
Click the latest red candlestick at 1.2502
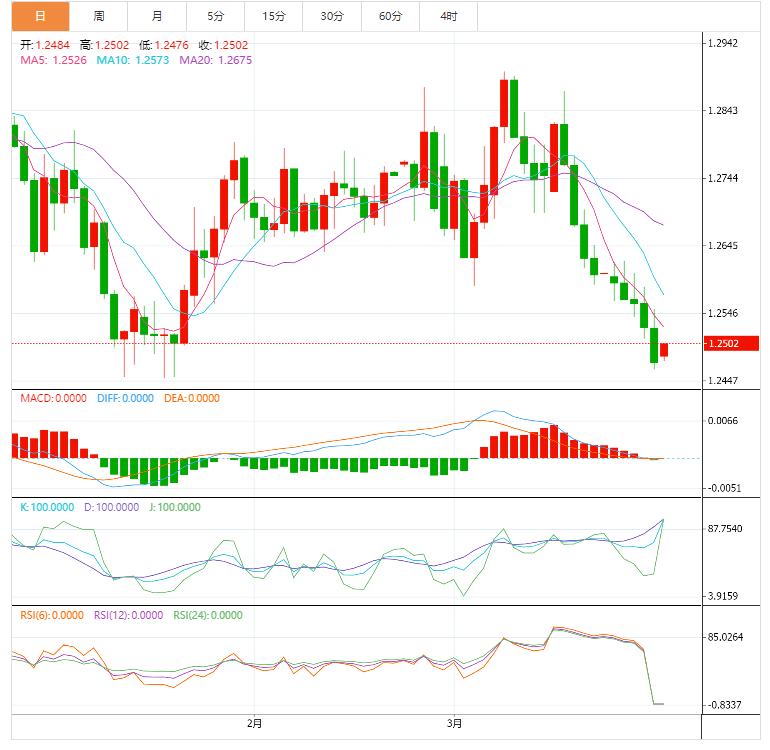(664, 350)
